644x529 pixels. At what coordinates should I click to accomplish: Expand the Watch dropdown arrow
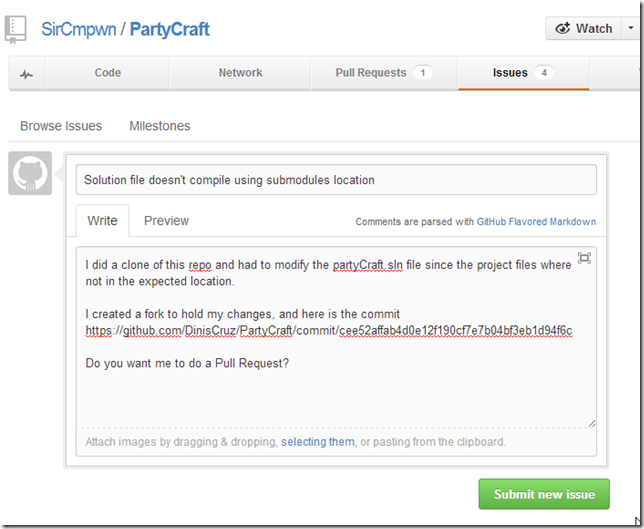click(629, 28)
